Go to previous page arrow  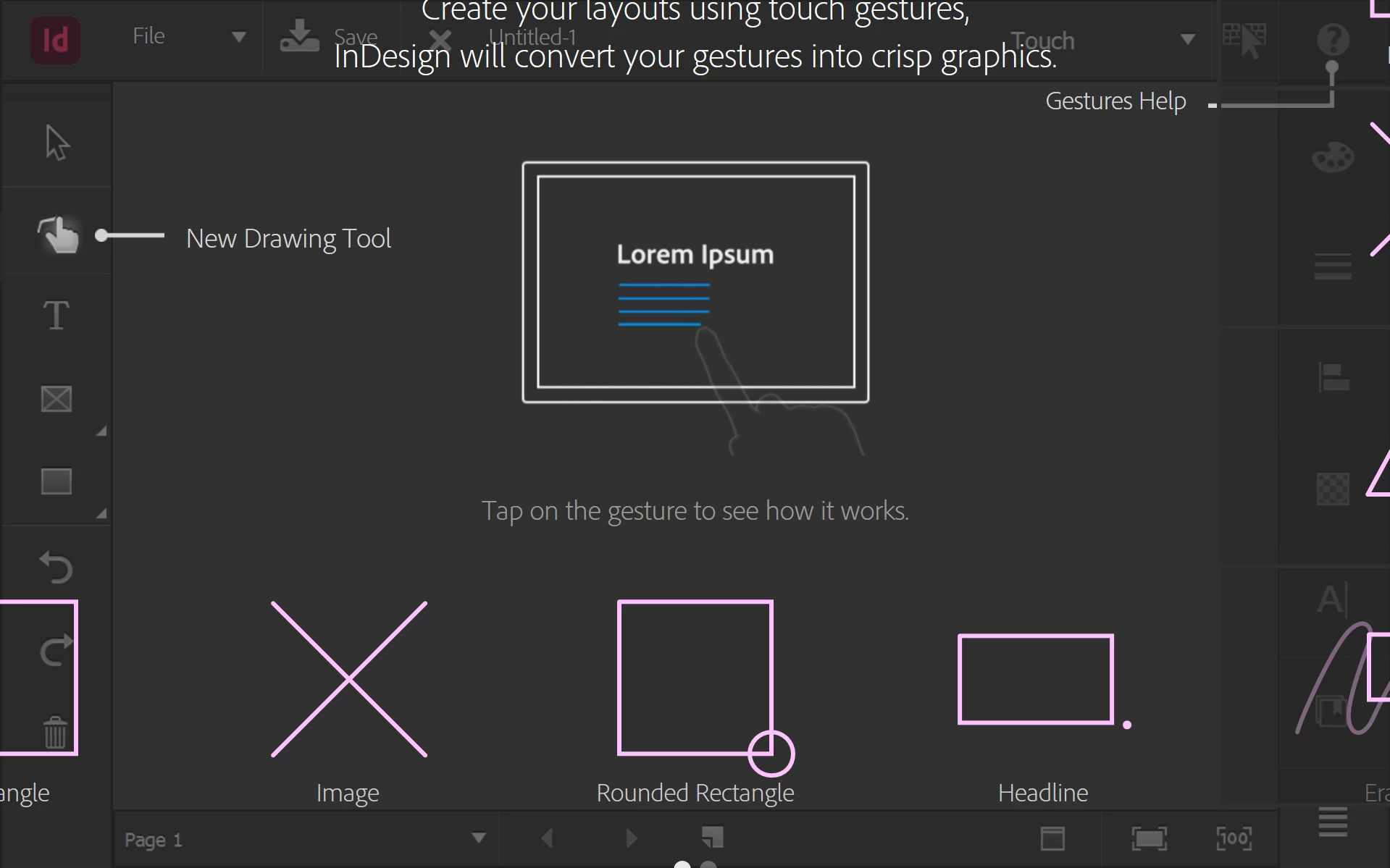(547, 838)
